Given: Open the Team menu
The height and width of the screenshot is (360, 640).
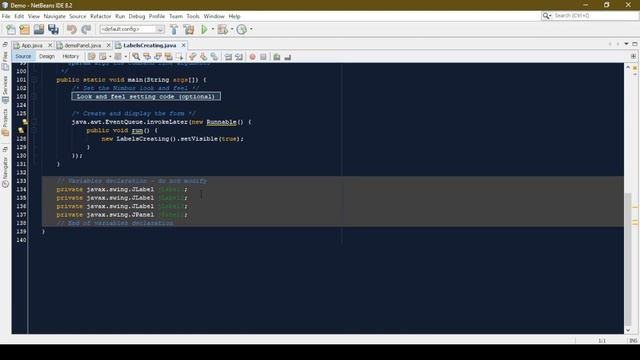Looking at the screenshot, I should [176, 16].
